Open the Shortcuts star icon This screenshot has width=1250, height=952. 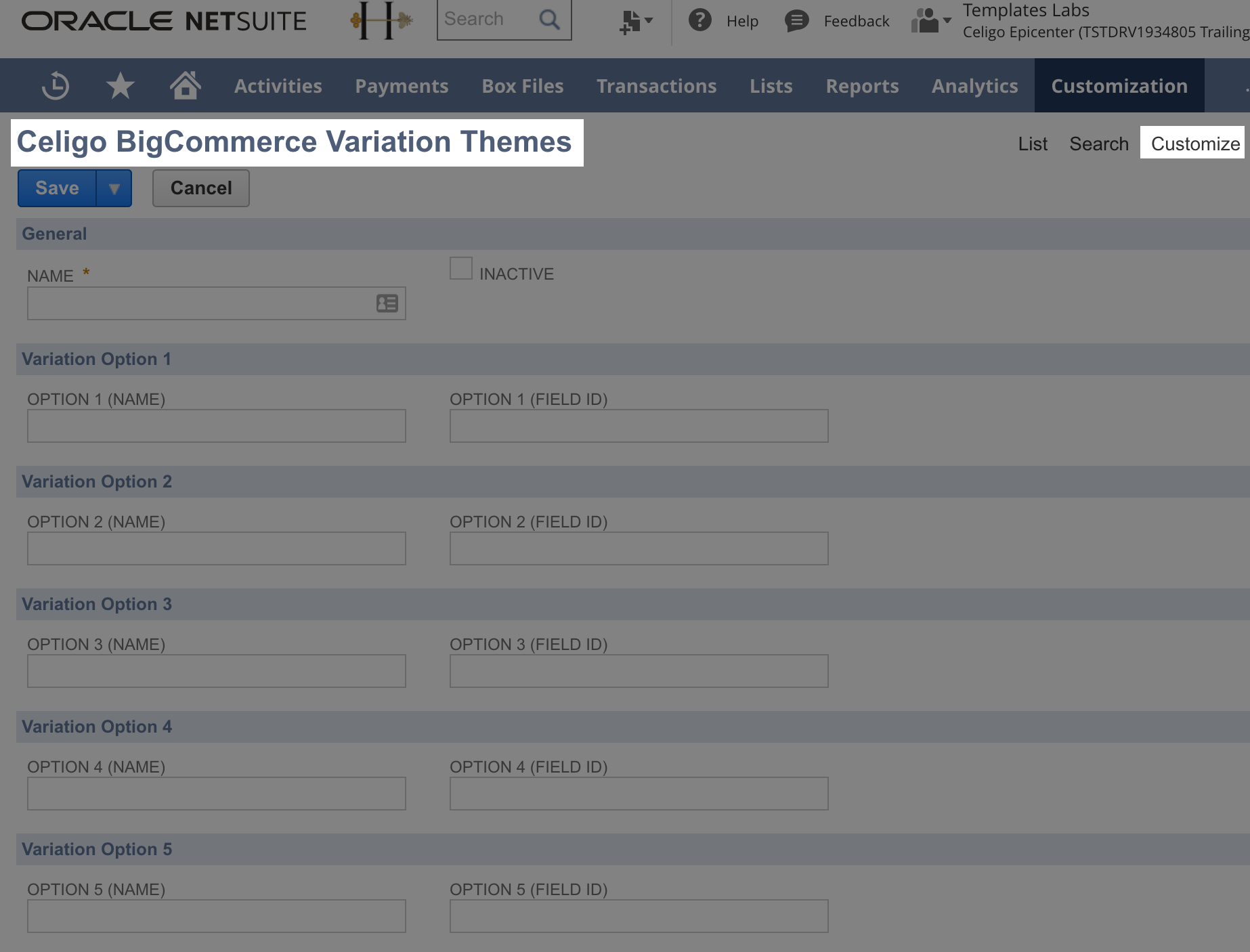point(121,86)
